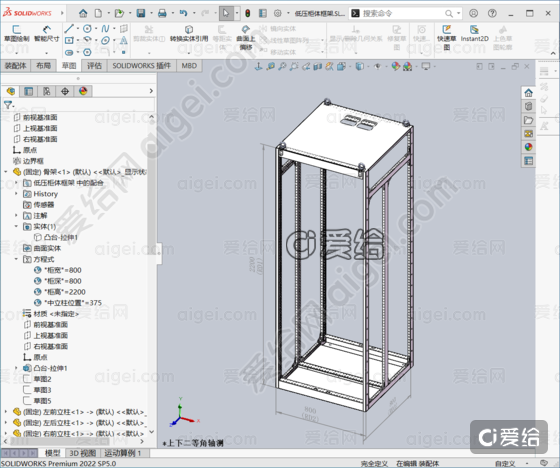The image size is (560, 468).
Task: Click the Rebuild traffic light icon
Action: click(247, 14)
